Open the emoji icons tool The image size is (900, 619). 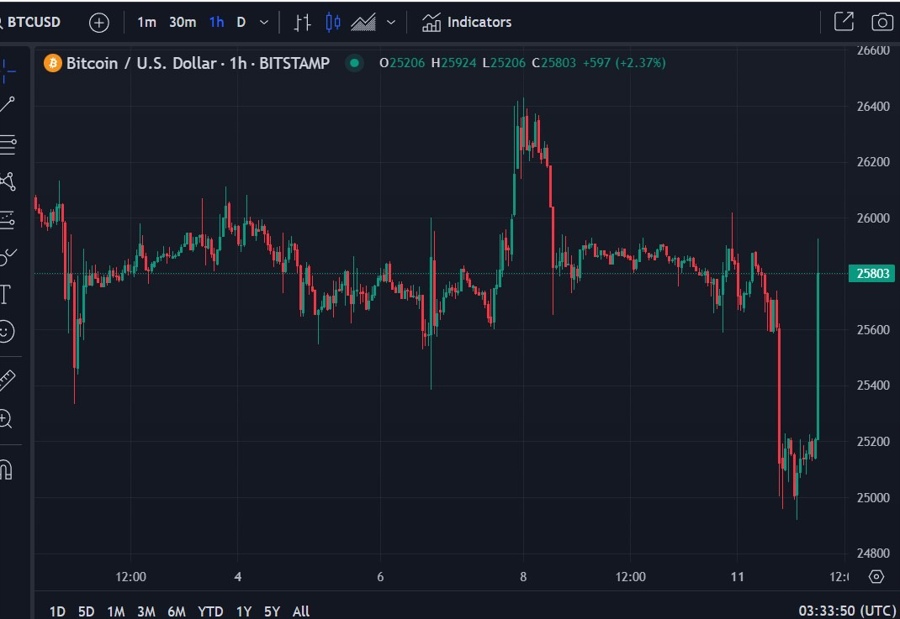(x=6, y=331)
